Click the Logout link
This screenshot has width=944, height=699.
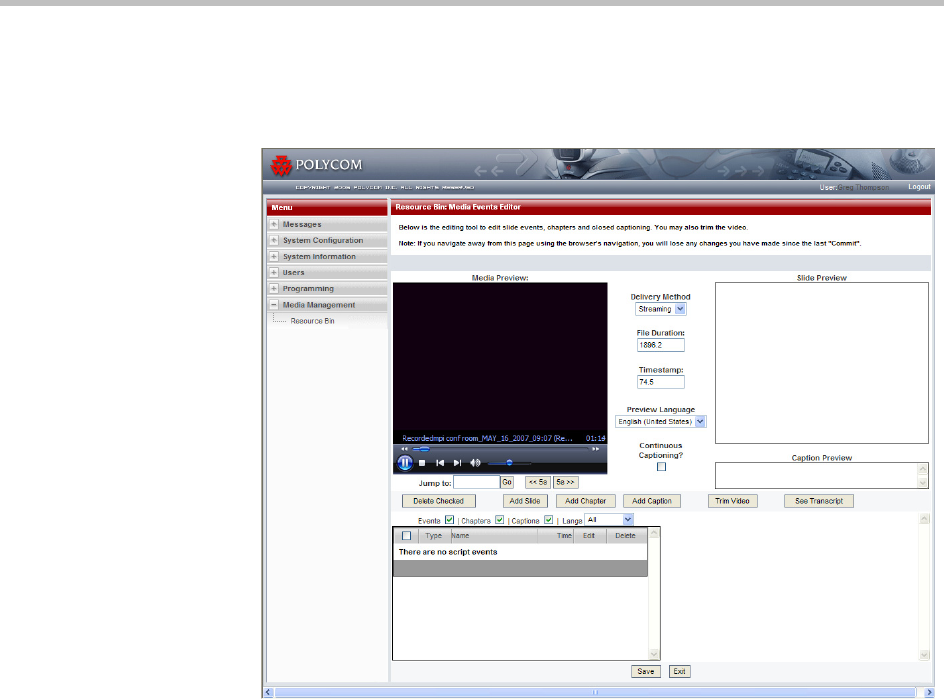[x=919, y=187]
